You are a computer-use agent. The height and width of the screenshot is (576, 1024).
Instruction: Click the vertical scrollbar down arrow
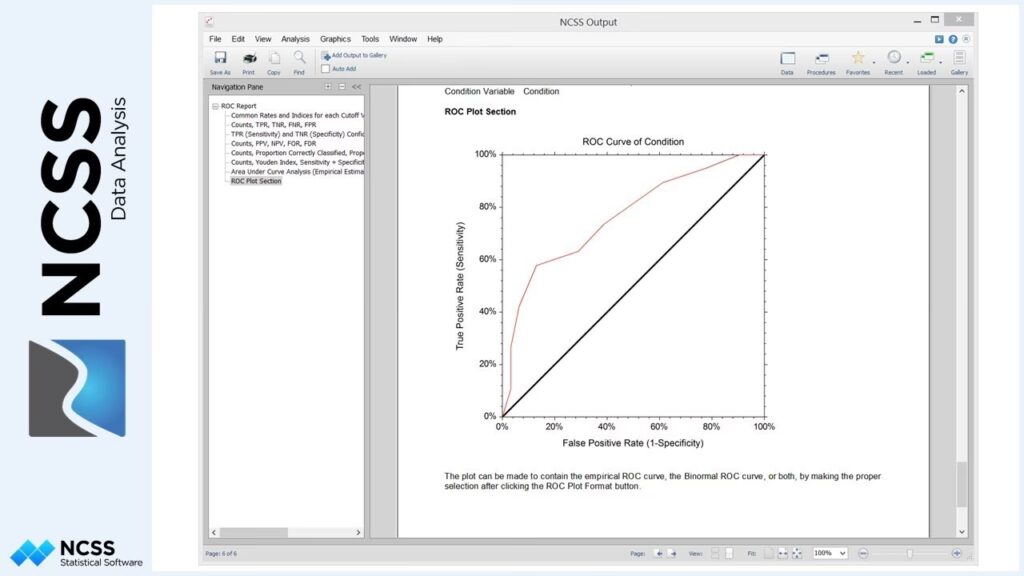click(962, 532)
